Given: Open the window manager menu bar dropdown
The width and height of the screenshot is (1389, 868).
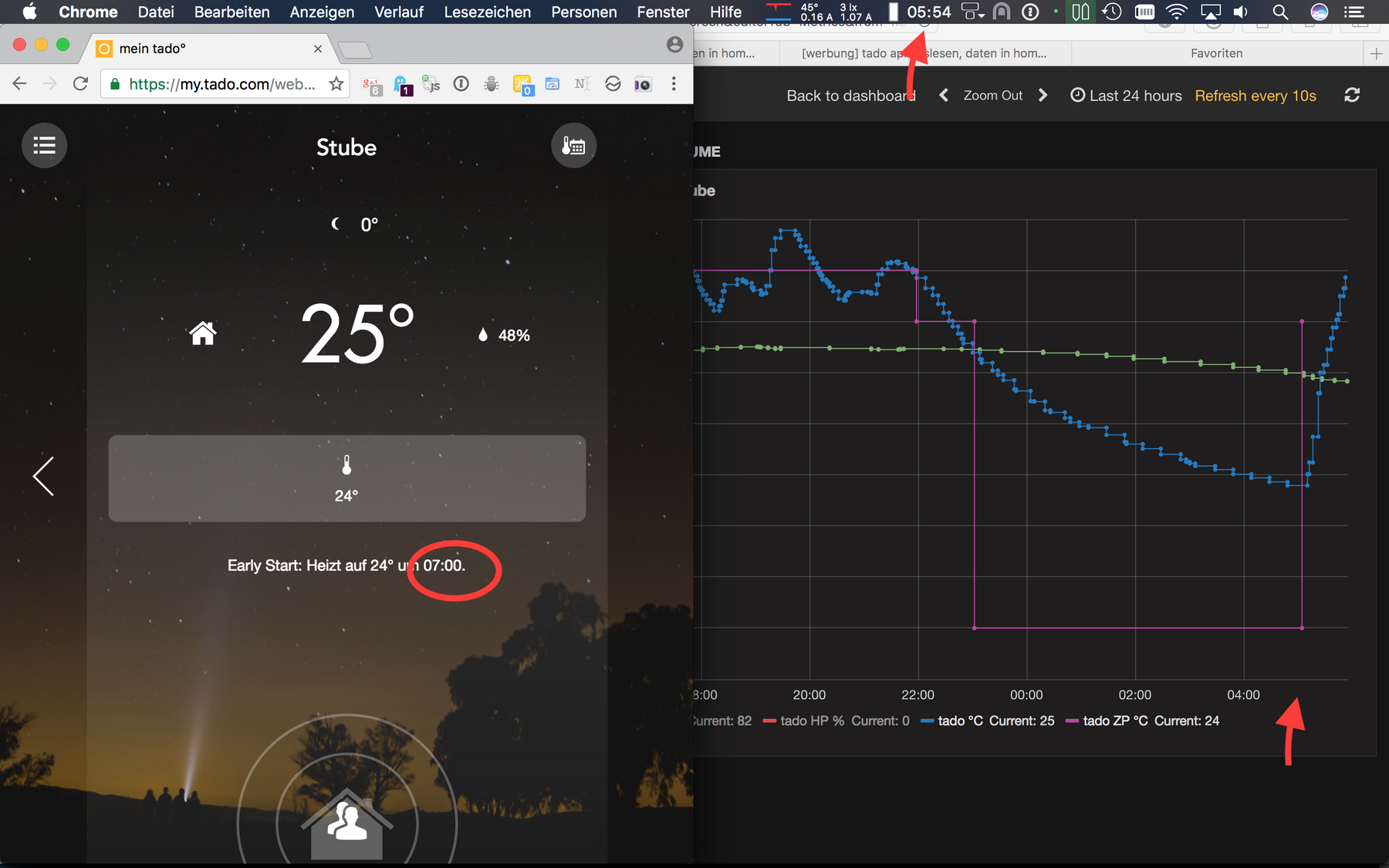Looking at the screenshot, I should tap(972, 12).
